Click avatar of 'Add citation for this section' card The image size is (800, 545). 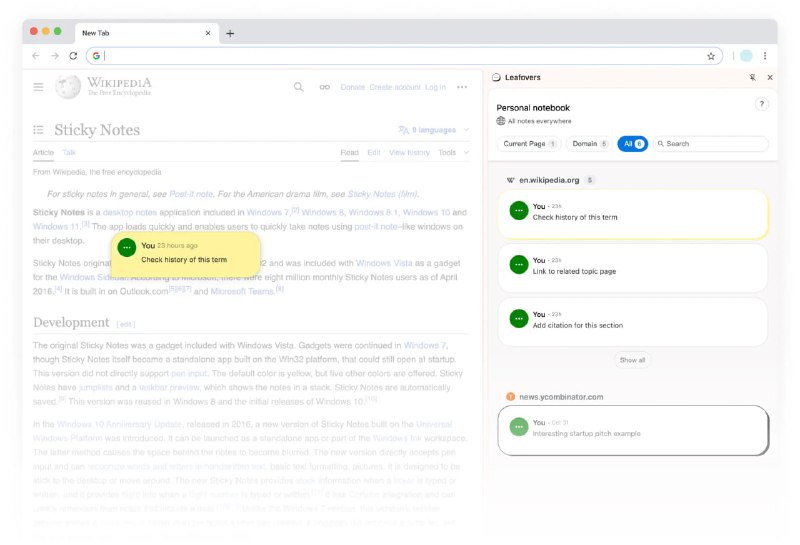(519, 318)
